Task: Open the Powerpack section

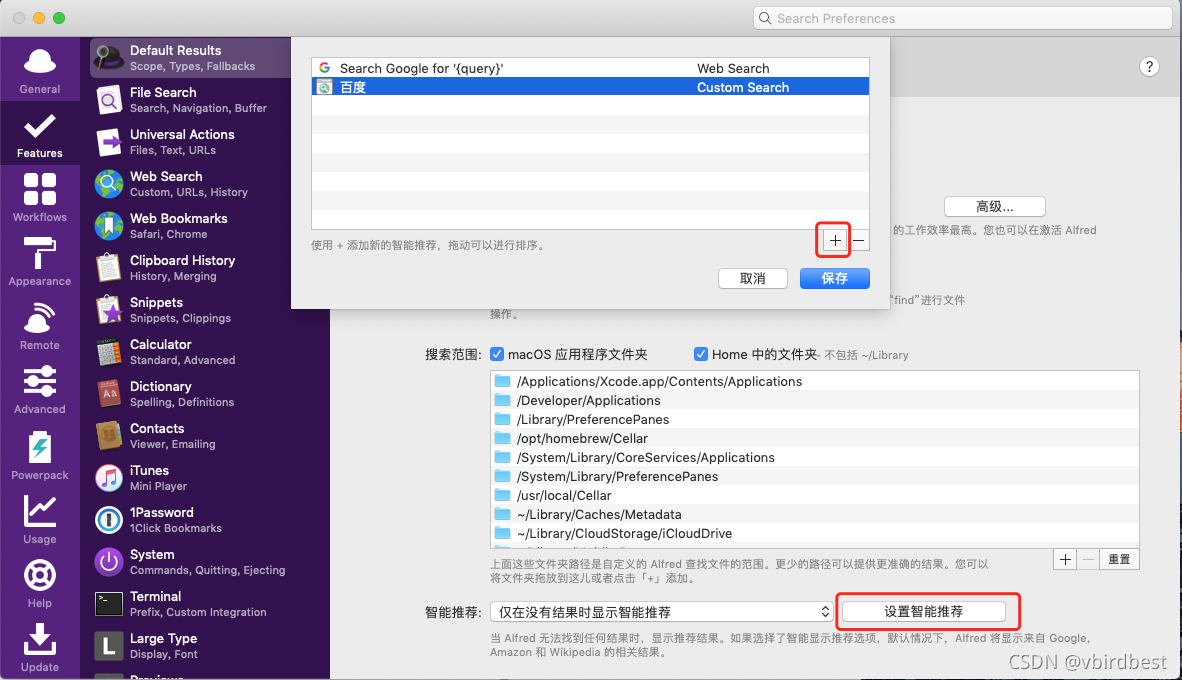Action: (x=40, y=455)
